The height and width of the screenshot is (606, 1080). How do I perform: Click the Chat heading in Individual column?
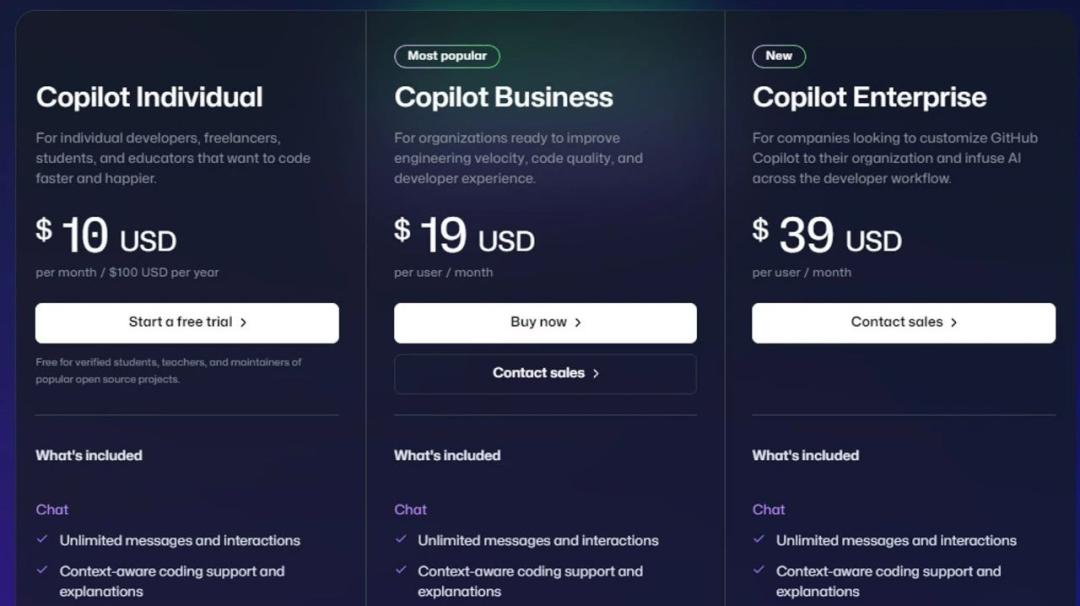(52, 510)
